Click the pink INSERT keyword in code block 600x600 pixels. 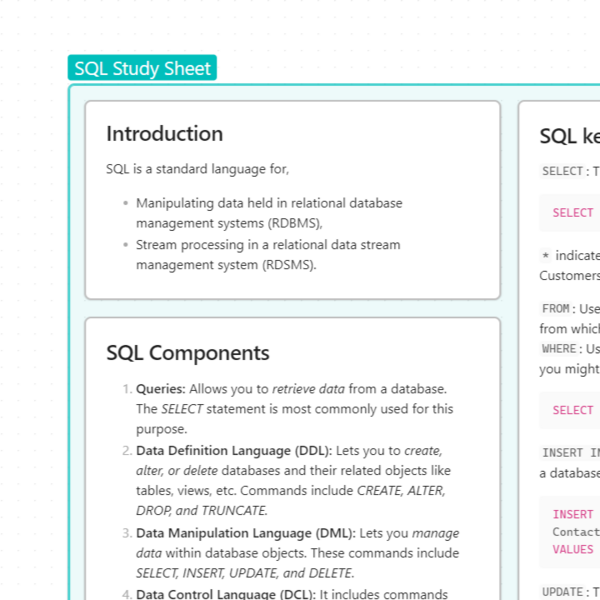(x=573, y=515)
